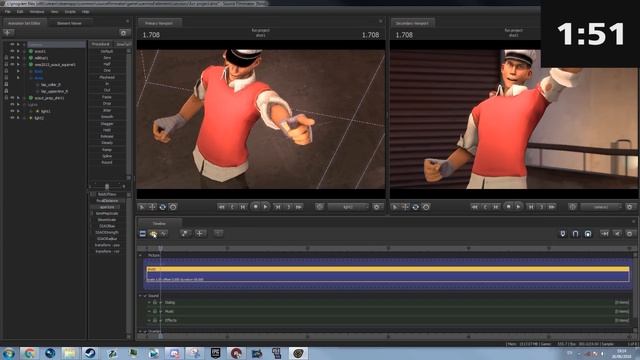Choose screen manipulator in Primary Viewport
The width and height of the screenshot is (640, 360).
[173, 207]
